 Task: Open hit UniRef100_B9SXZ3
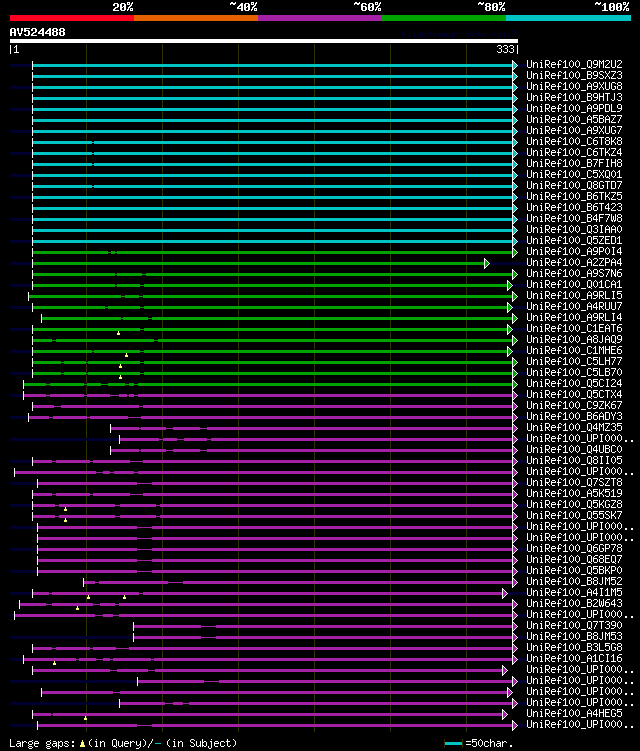tap(574, 75)
